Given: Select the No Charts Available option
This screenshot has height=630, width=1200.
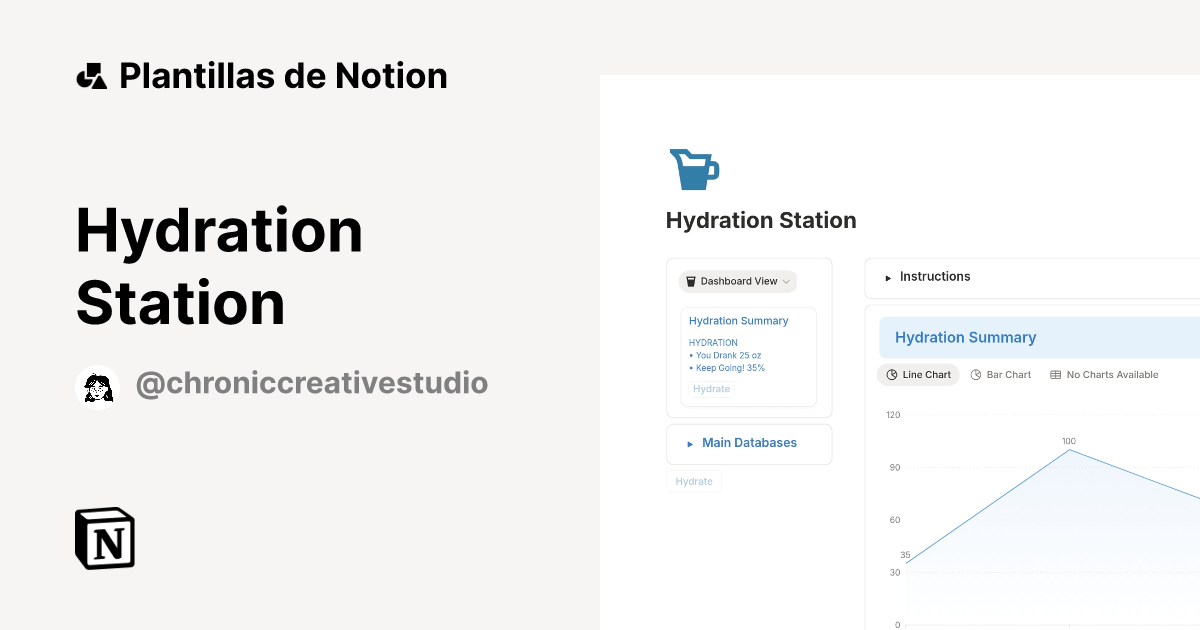Looking at the screenshot, I should [x=1105, y=374].
